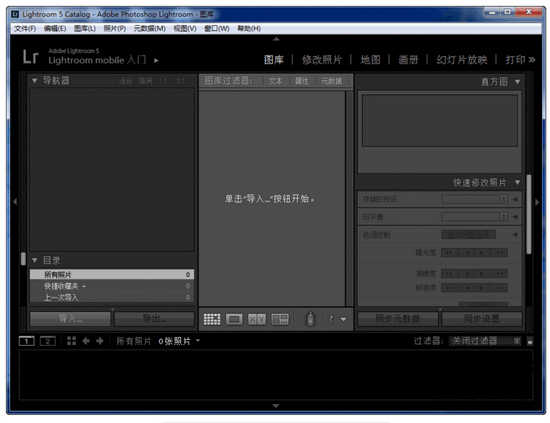Screen dimensions: 550x423
Task: Adjust the vibrance quick develop control
Action: (474, 287)
